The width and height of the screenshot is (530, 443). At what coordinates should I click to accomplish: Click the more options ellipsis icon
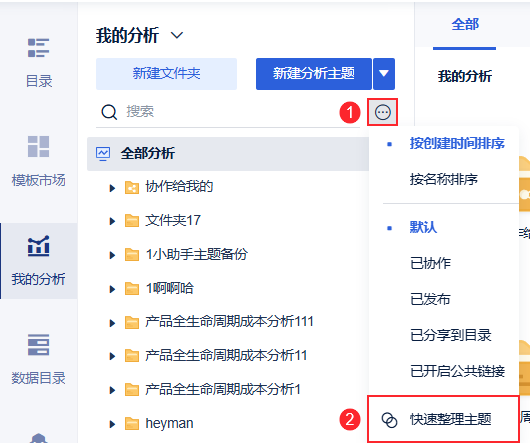coord(383,112)
